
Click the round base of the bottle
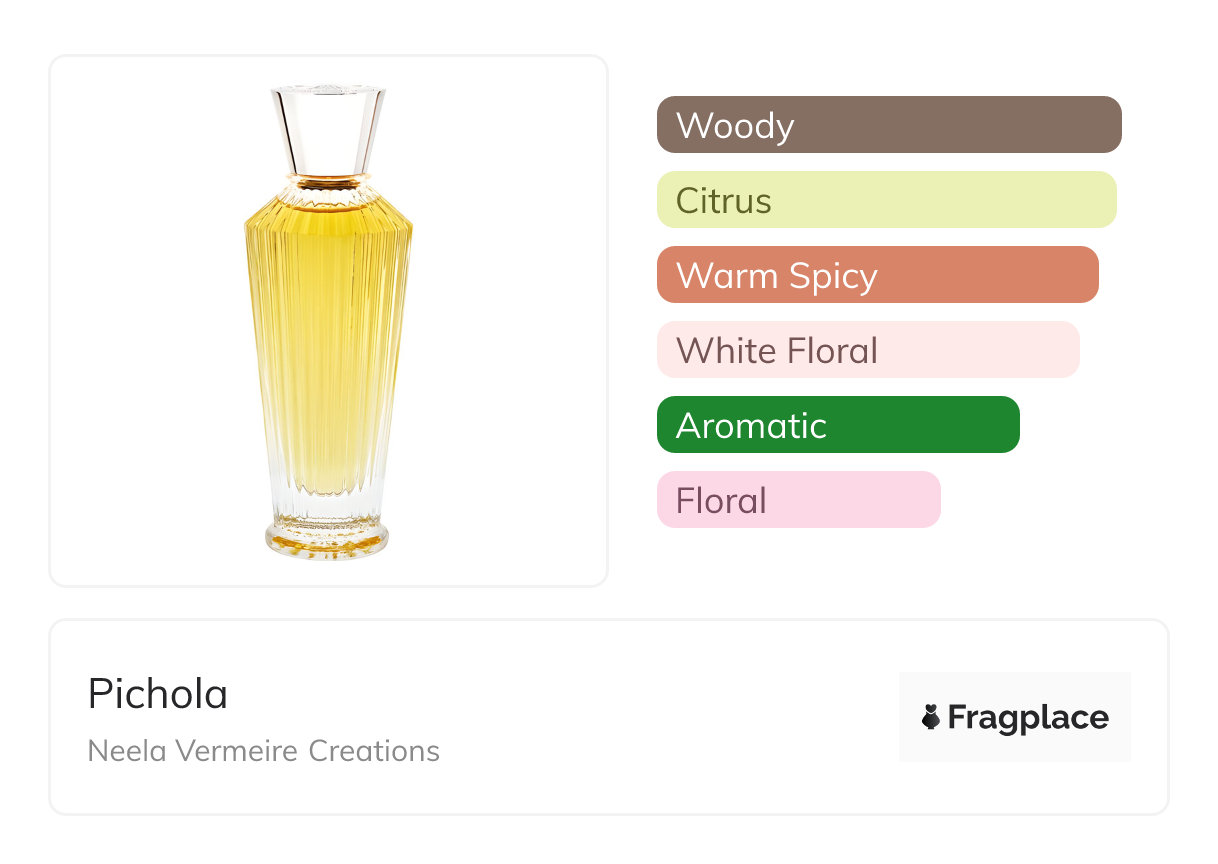327,538
